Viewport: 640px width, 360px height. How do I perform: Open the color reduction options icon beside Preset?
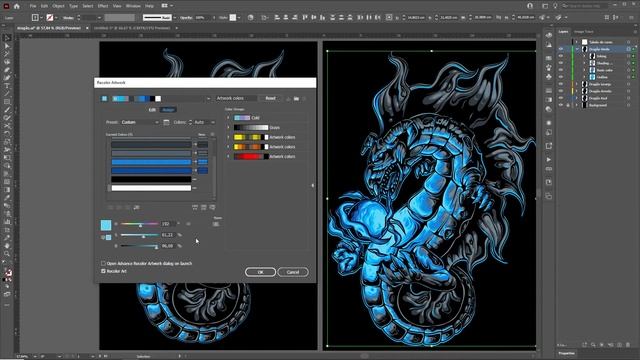pos(166,122)
